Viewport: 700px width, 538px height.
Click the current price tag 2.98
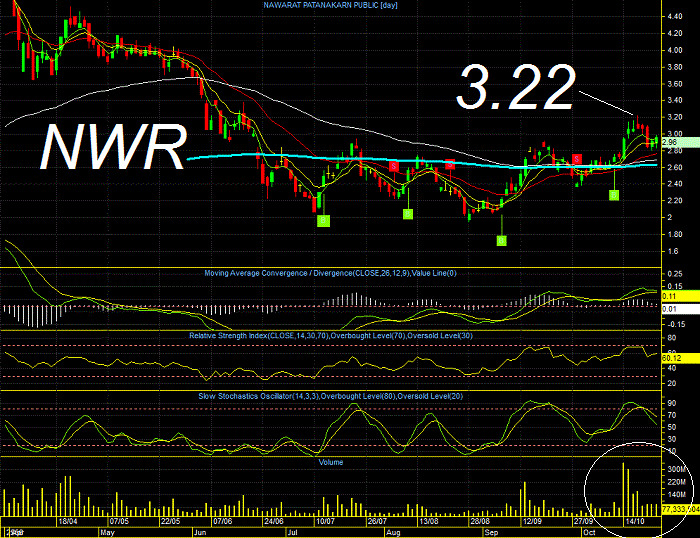tap(680, 142)
